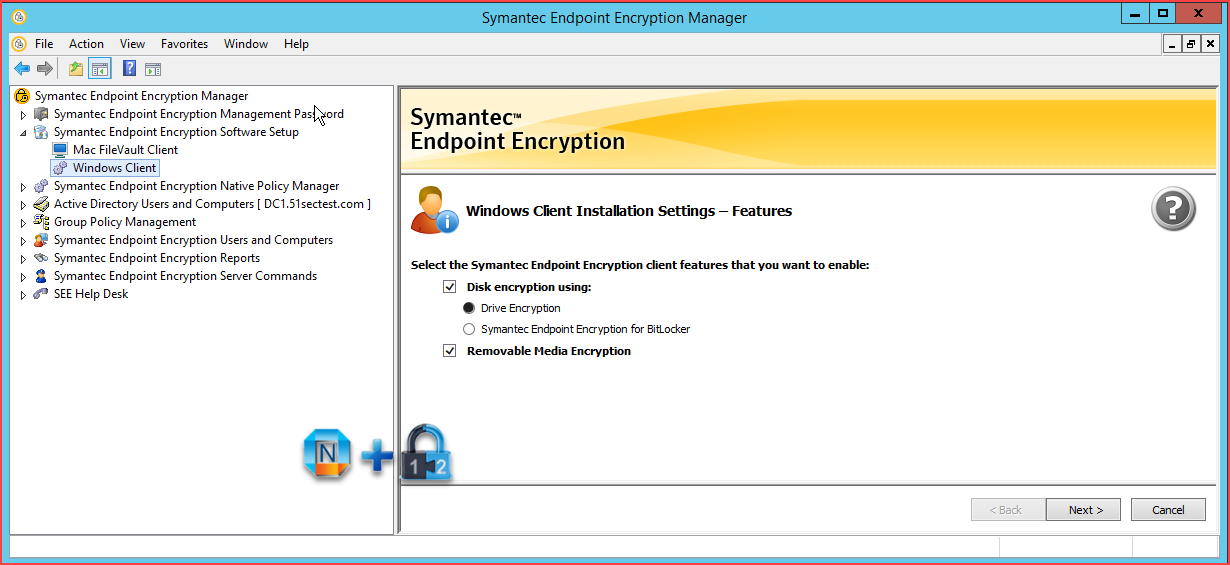Click the blue Help toolbar icon
This screenshot has height=565, width=1230.
click(x=129, y=69)
